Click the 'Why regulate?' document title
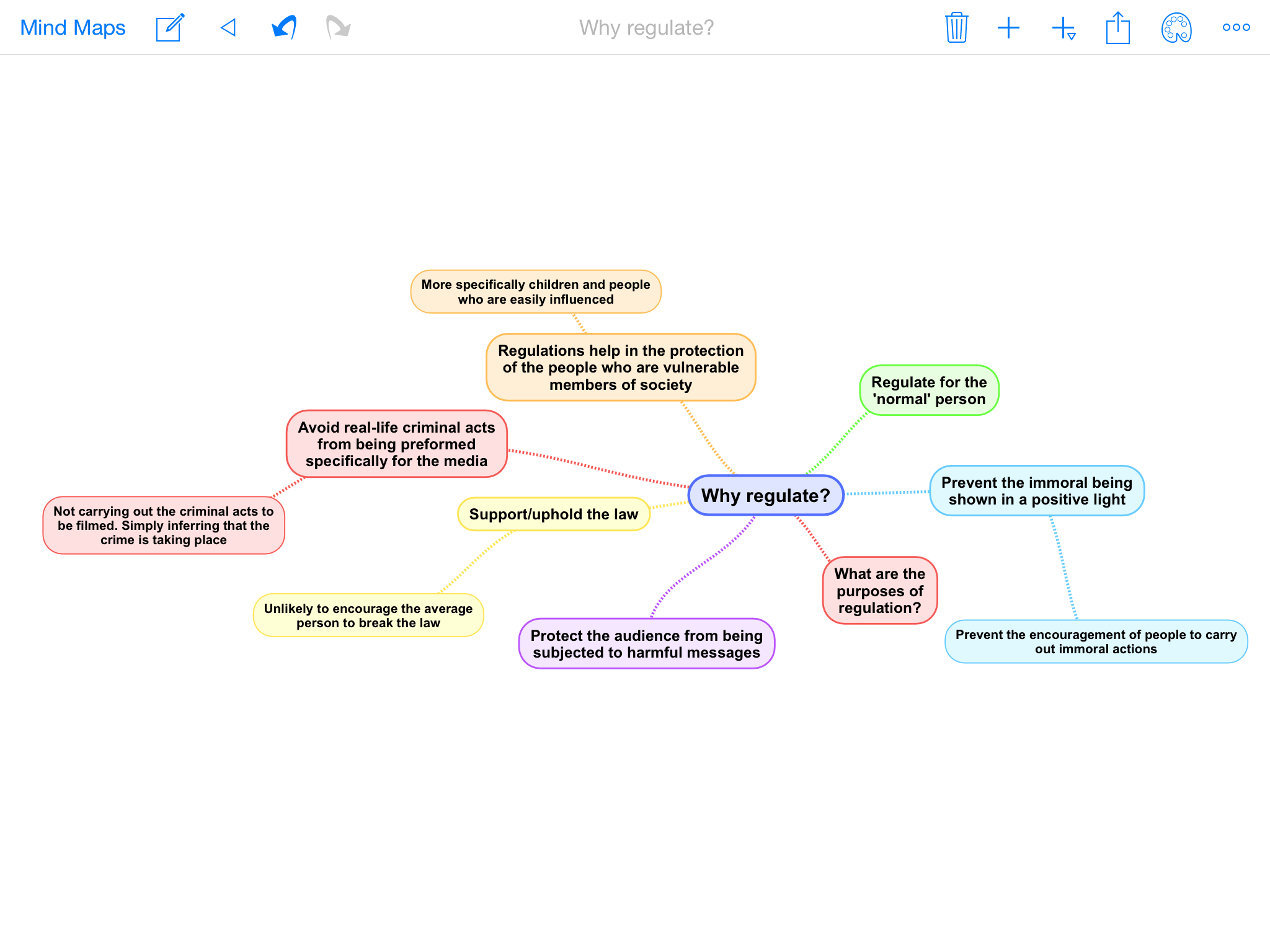 tap(646, 28)
